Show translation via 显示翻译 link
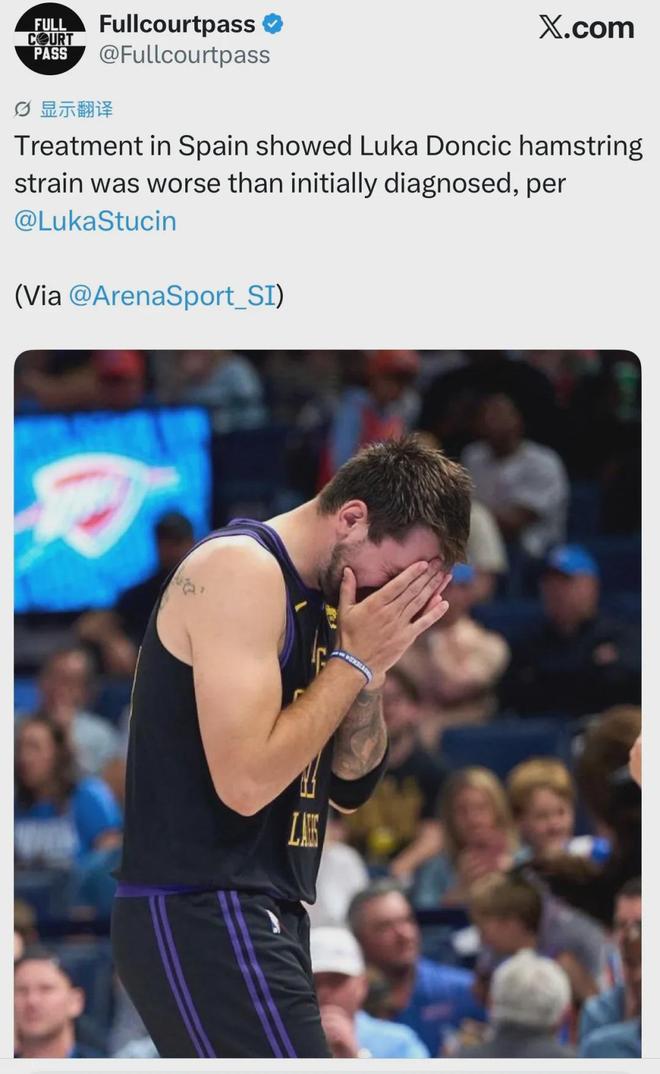 pyautogui.click(x=77, y=109)
